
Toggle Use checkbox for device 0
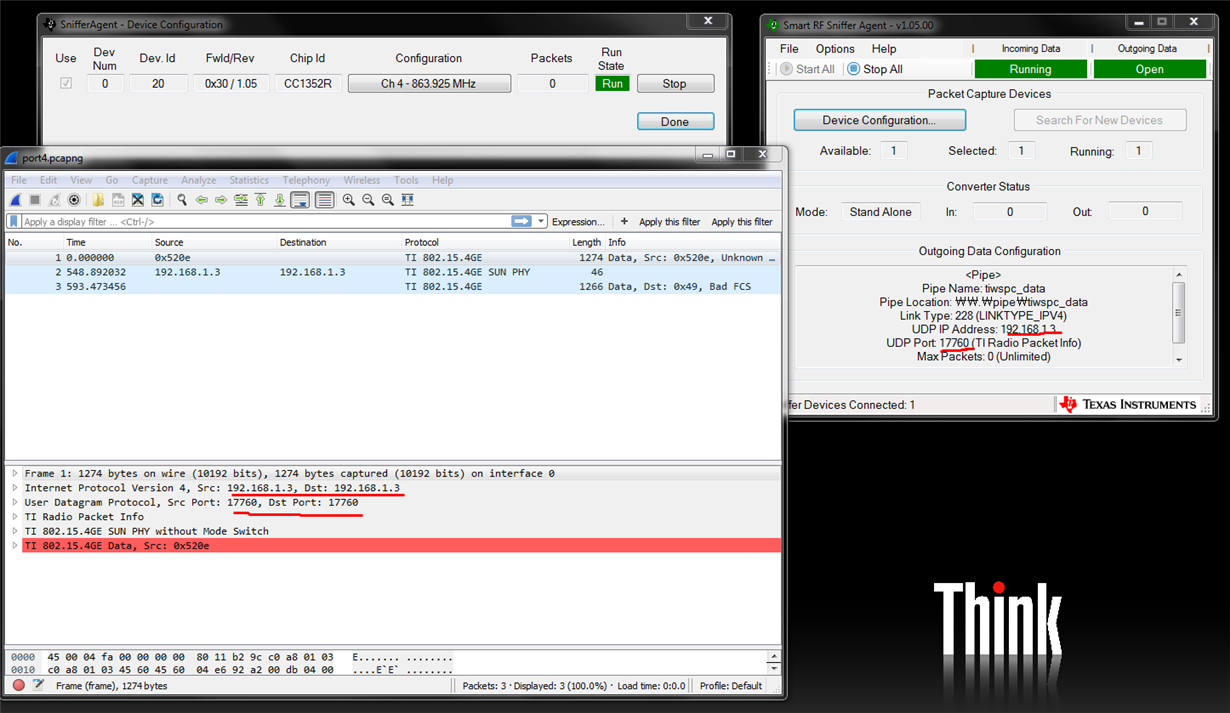[x=66, y=84]
